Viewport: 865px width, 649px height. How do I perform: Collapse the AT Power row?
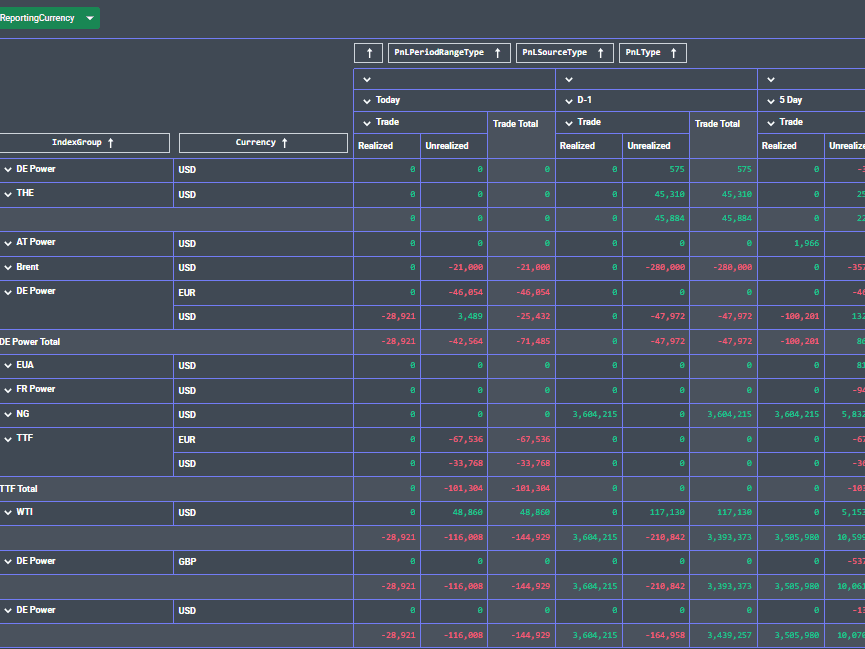coord(8,243)
